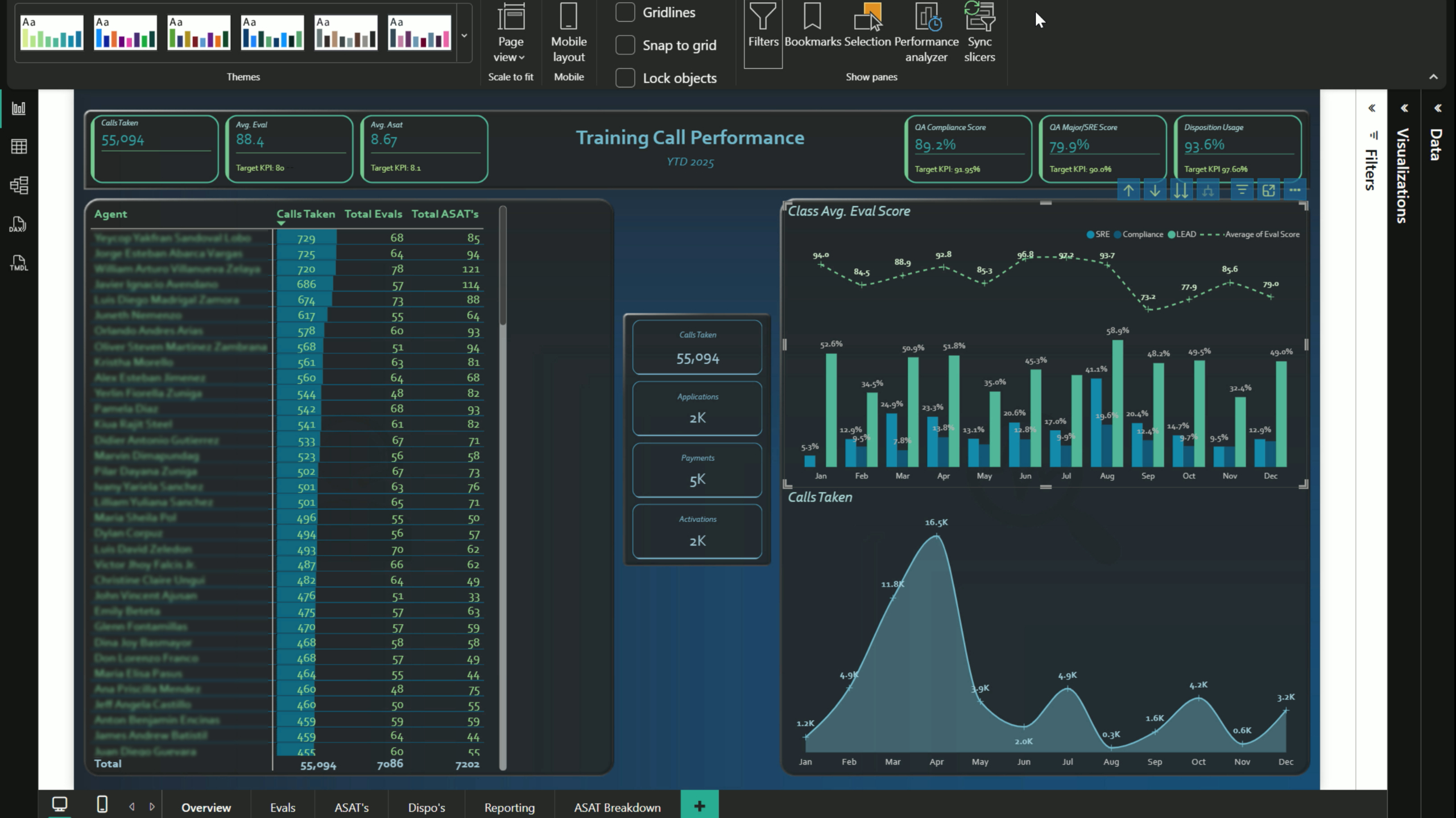
Task: Apply the first theme thumbnail
Action: 52,32
